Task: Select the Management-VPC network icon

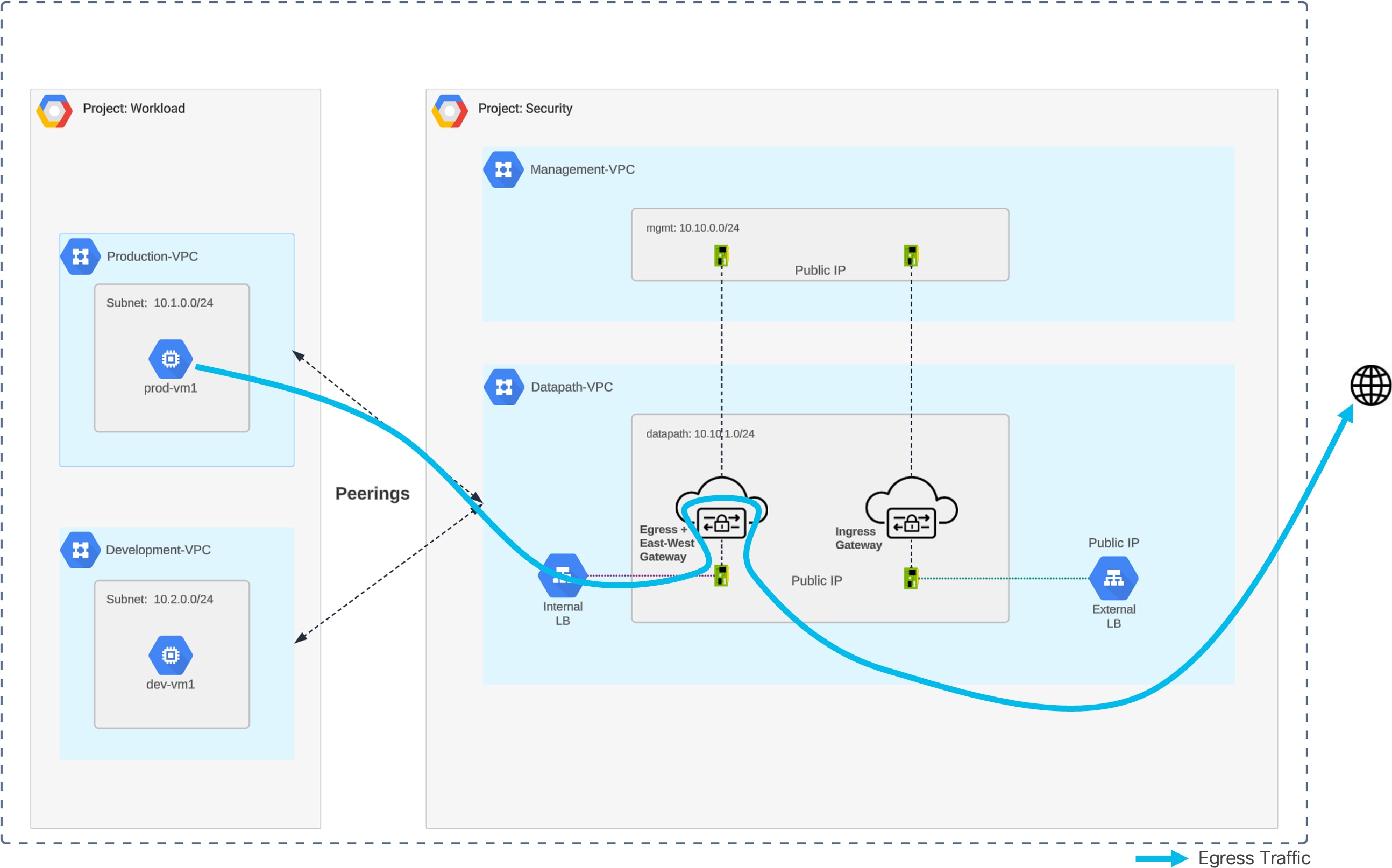Action: point(503,169)
